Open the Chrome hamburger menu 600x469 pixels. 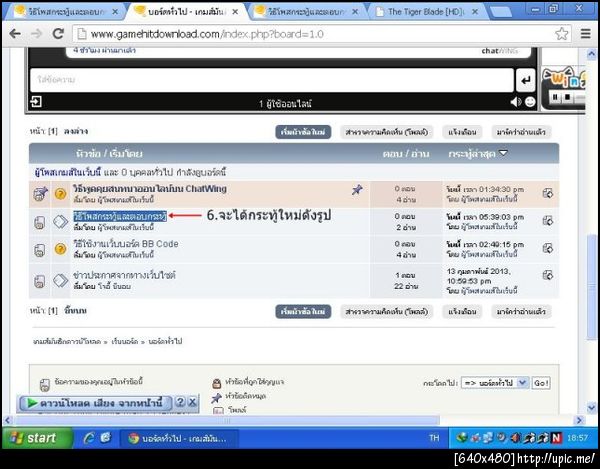click(x=585, y=34)
